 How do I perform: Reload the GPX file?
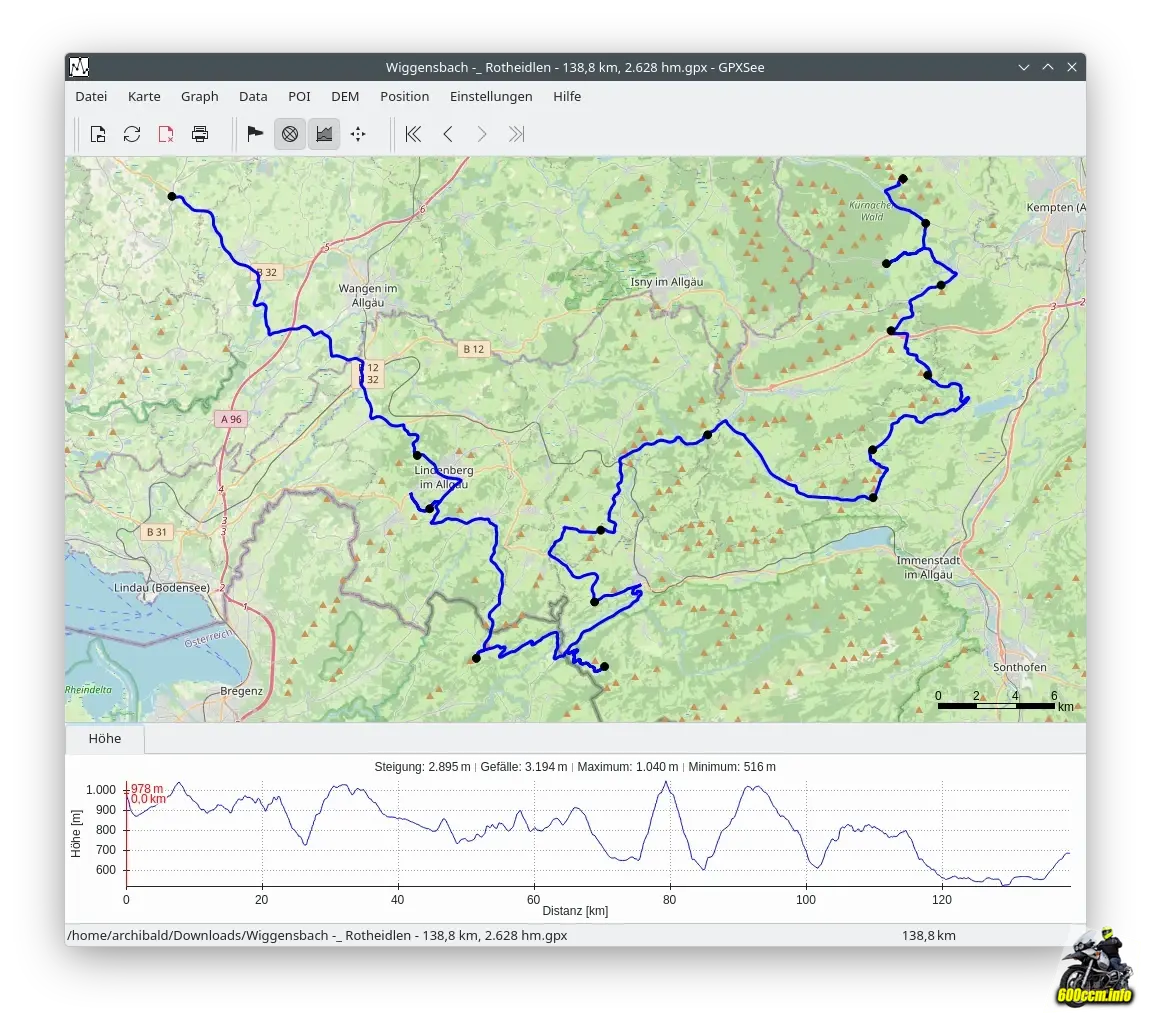point(132,134)
